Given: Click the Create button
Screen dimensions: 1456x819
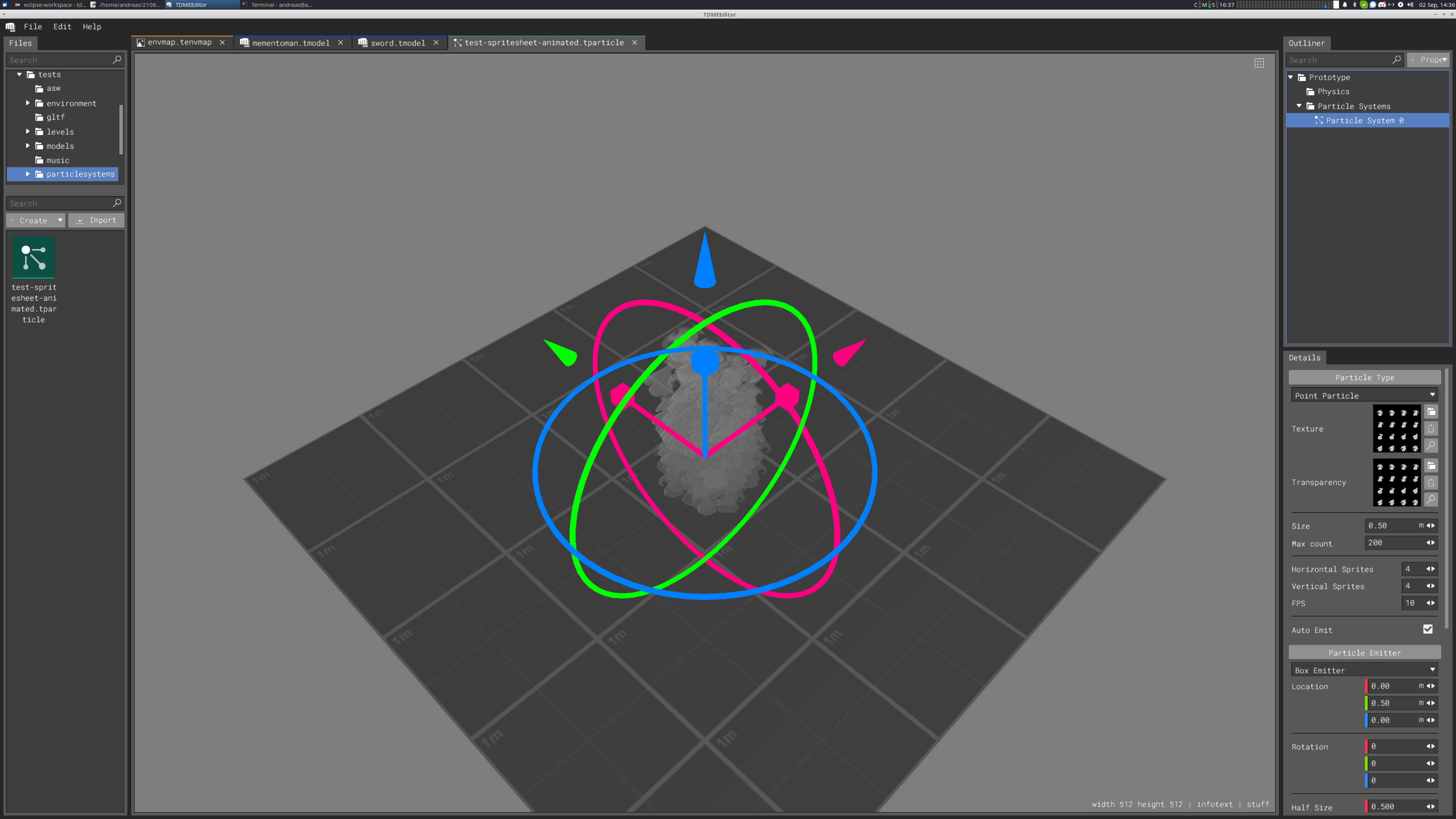Looking at the screenshot, I should click(x=33, y=220).
